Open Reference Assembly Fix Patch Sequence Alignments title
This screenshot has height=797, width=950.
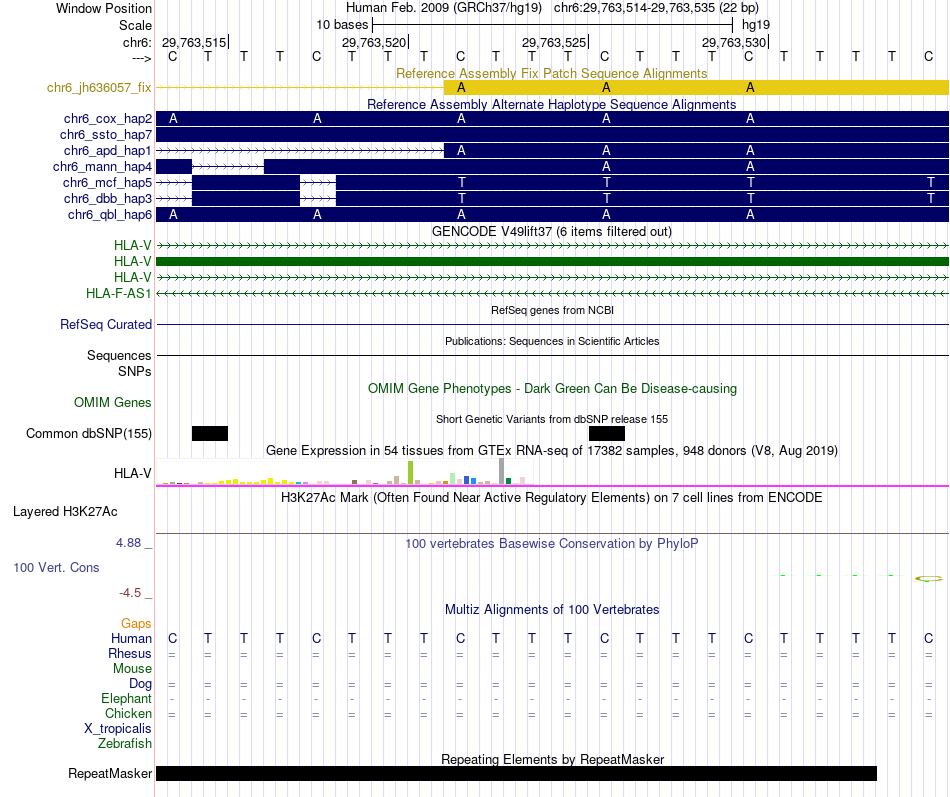(x=551, y=73)
